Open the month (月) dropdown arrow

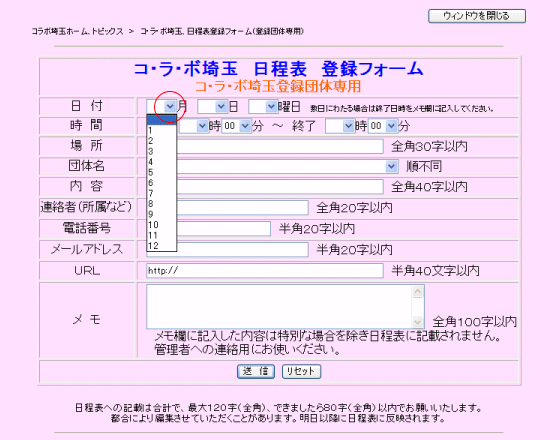click(x=170, y=106)
